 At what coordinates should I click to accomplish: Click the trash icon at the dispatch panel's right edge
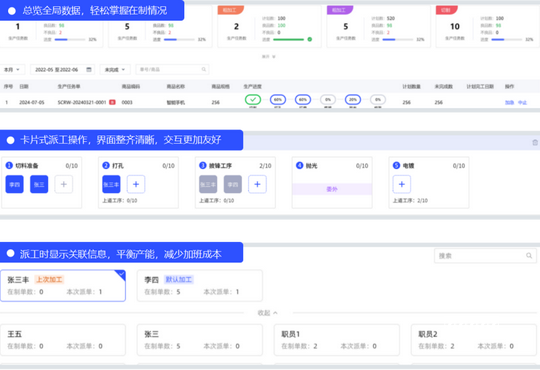535,143
